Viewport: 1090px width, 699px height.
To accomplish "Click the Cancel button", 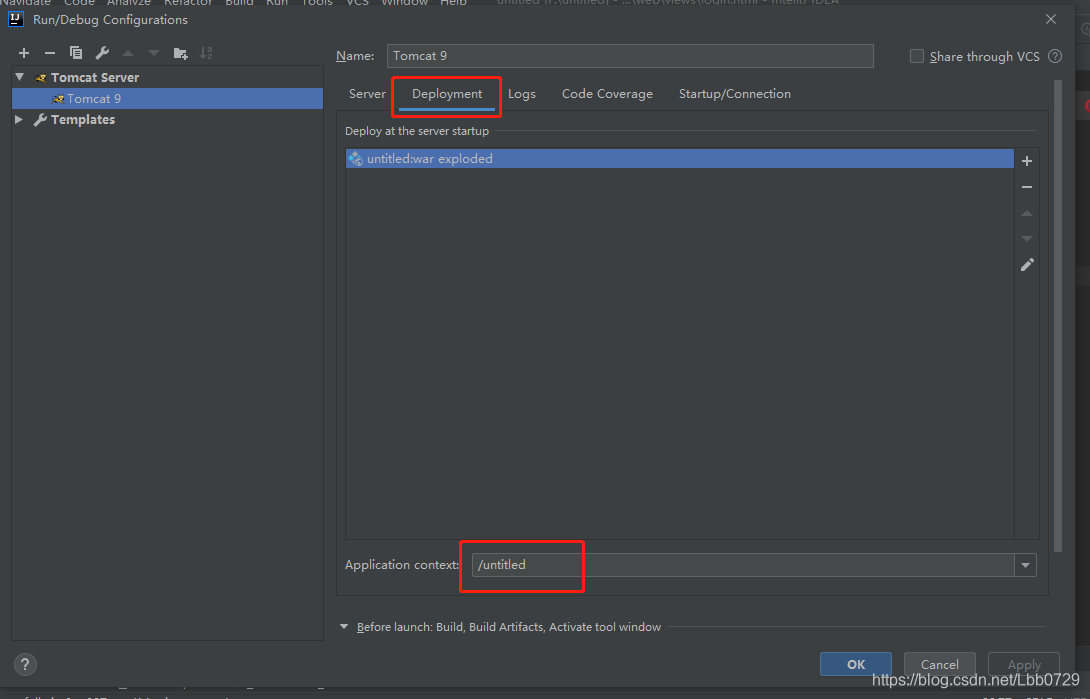I will (x=940, y=664).
